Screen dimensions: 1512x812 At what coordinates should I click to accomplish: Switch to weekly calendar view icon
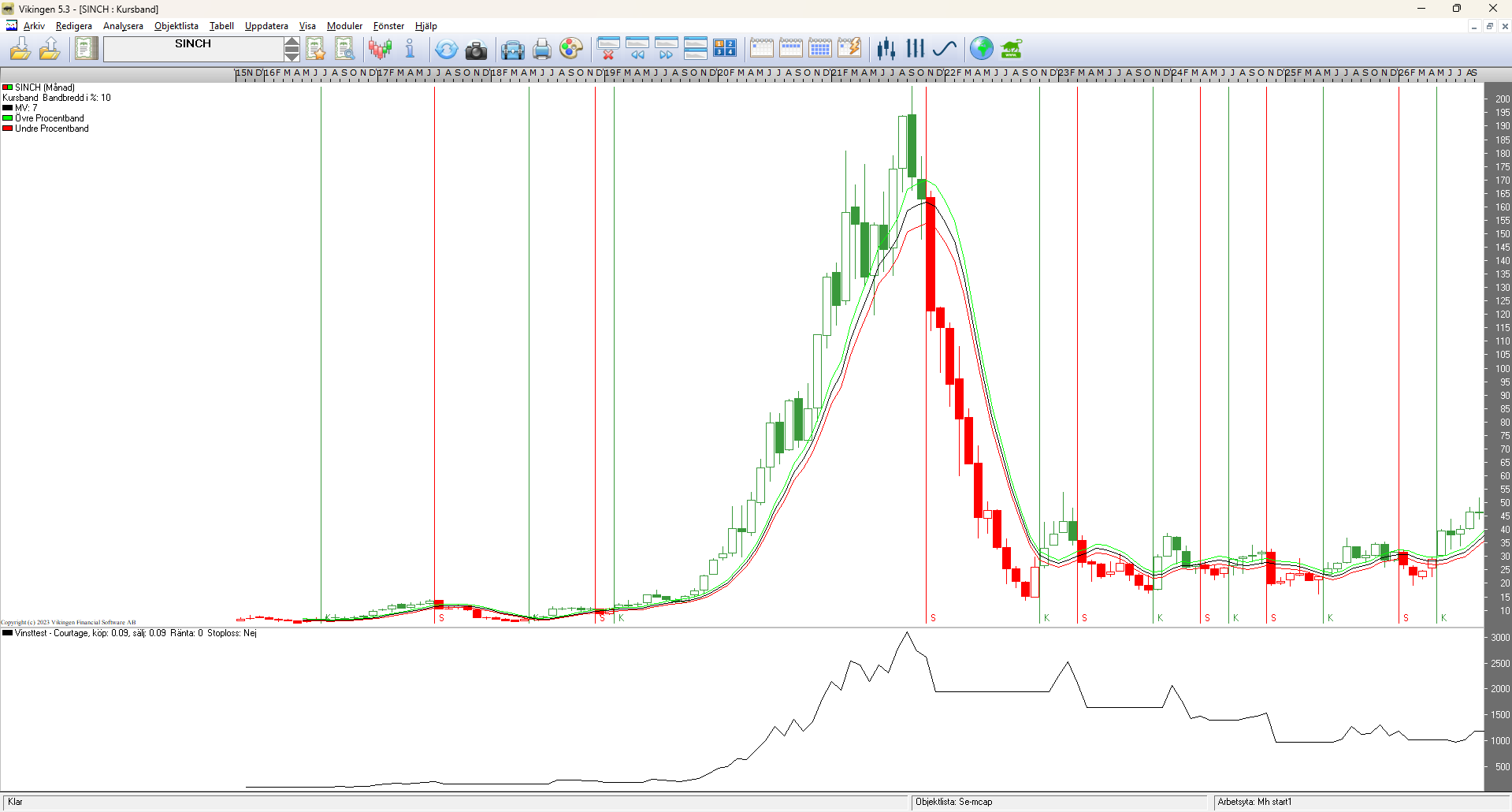pos(791,49)
